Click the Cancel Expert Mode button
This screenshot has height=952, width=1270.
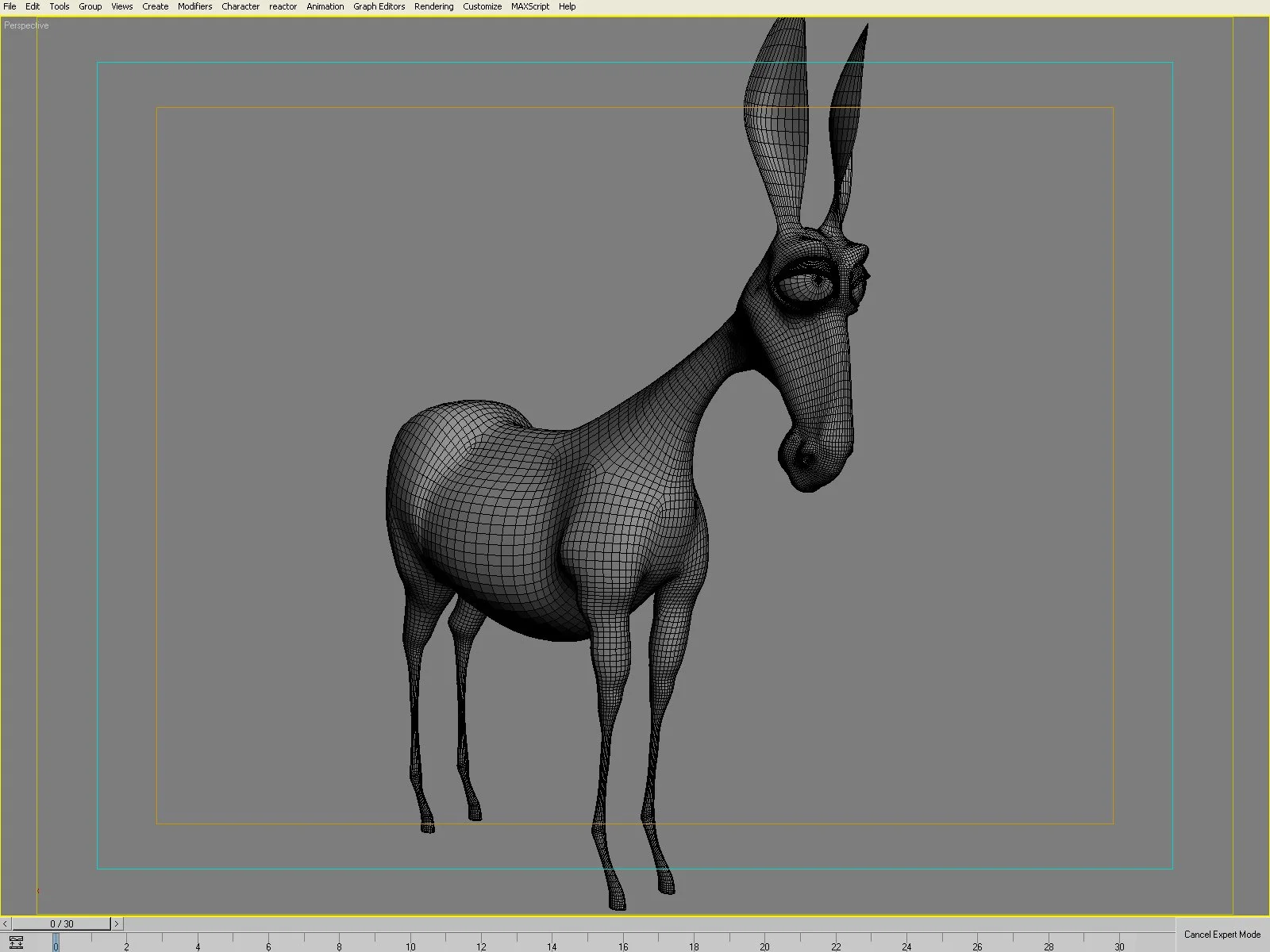[x=1222, y=935]
